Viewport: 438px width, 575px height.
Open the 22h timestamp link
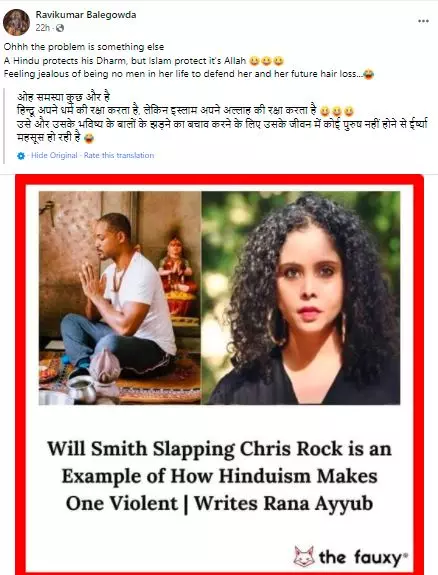[43, 28]
